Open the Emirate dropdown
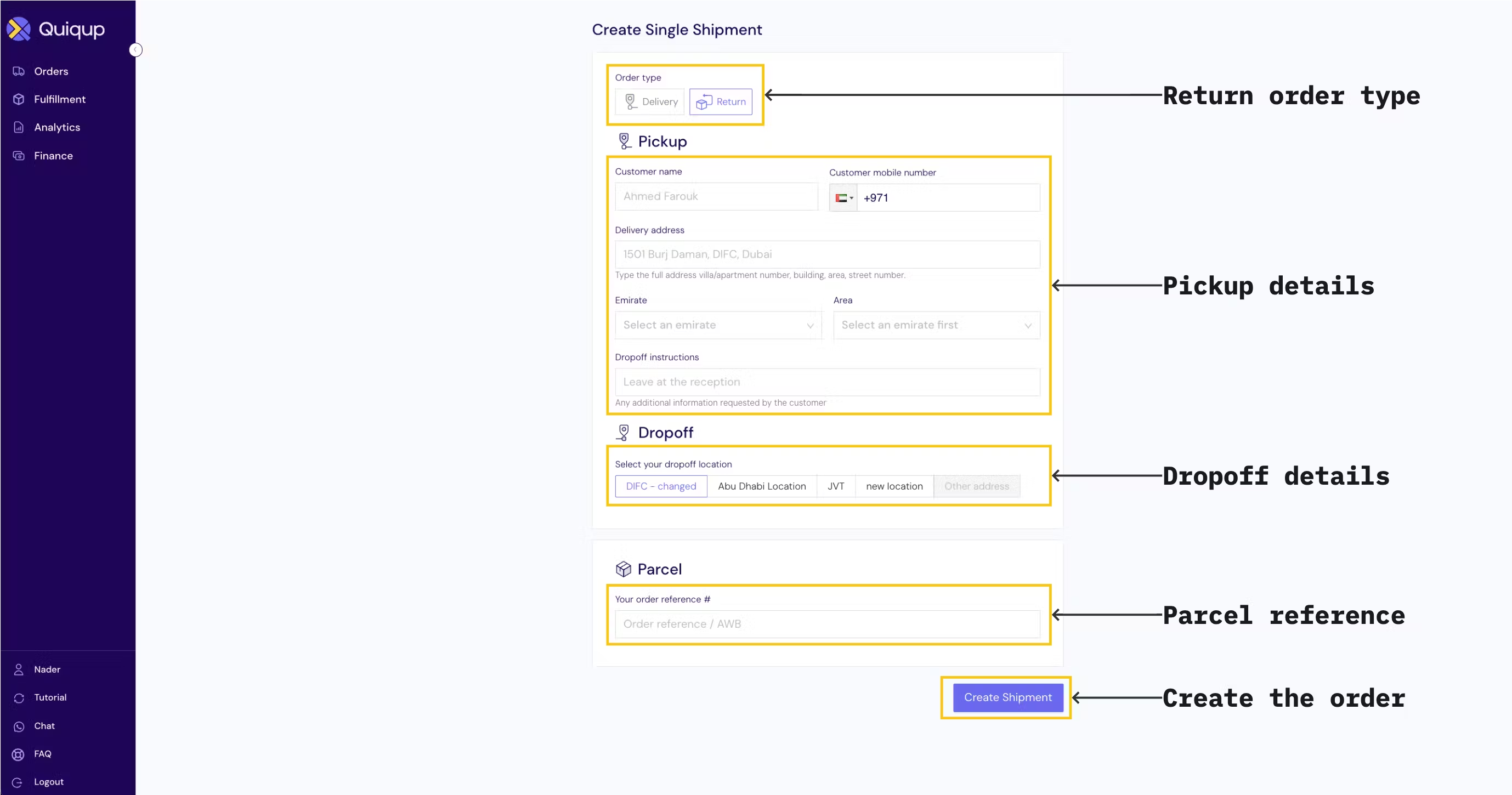The height and width of the screenshot is (795, 1512). pos(718,325)
